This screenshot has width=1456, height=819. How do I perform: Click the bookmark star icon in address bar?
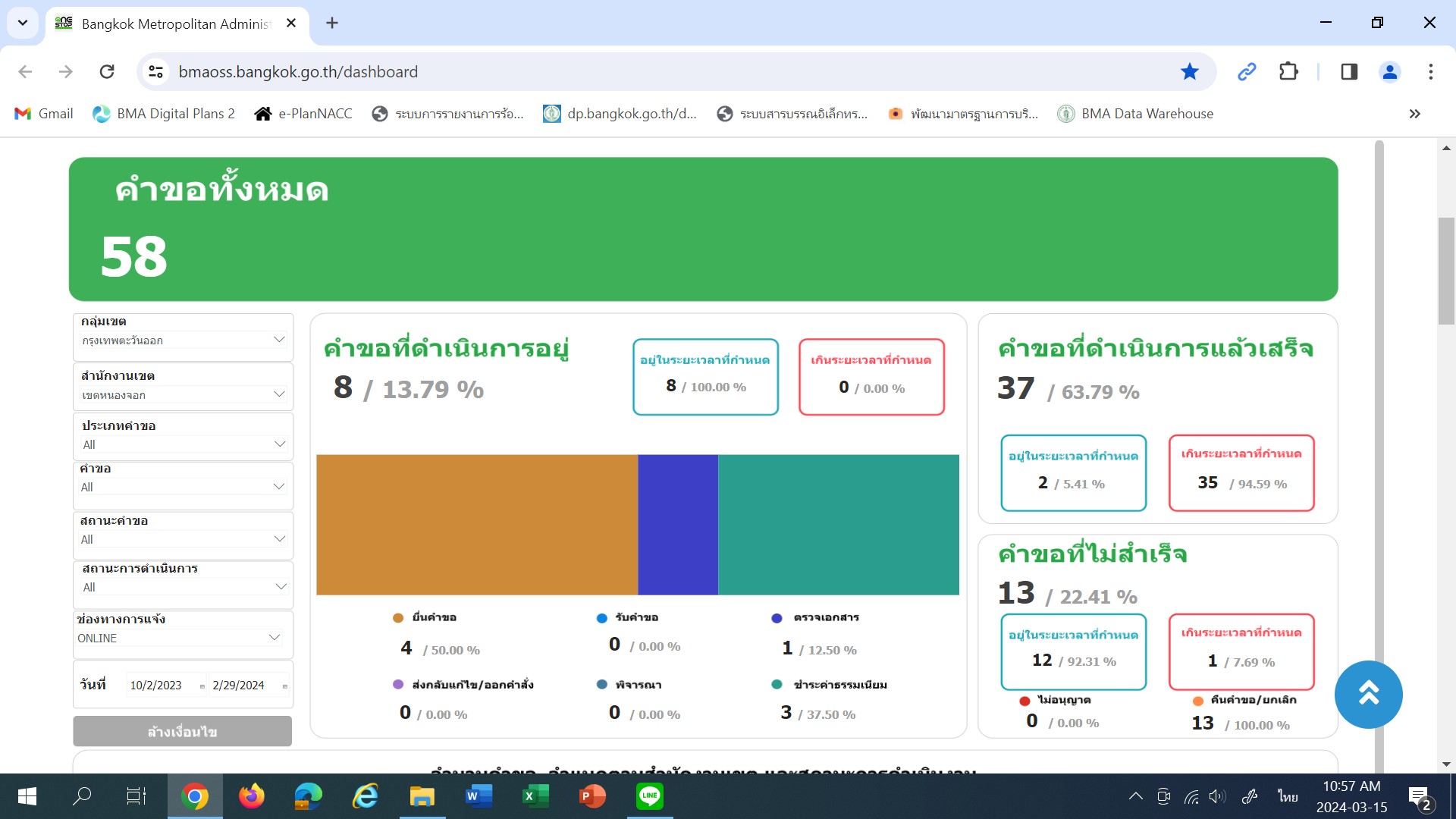coord(1189,71)
